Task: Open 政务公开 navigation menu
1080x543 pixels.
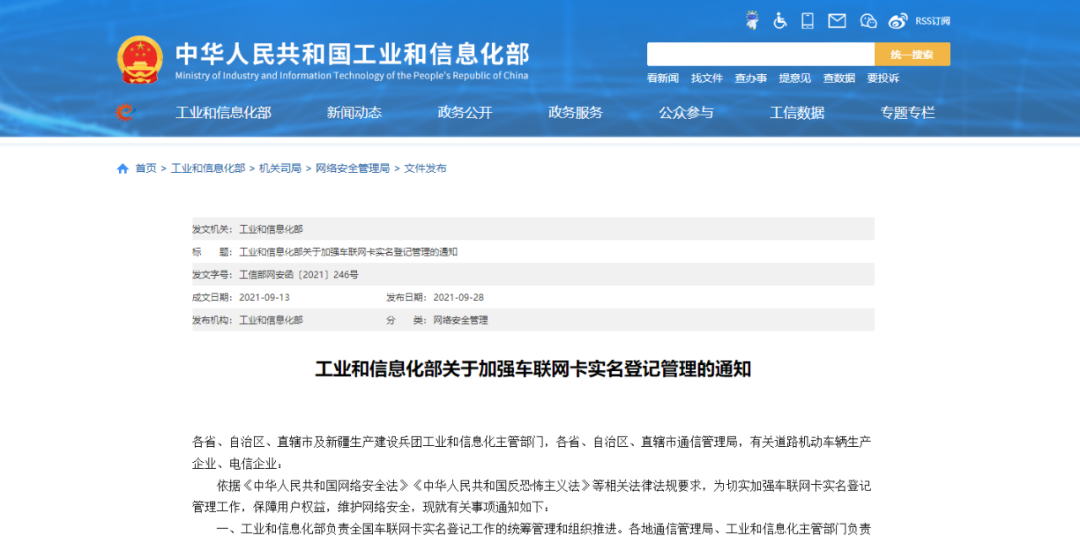Action: tap(465, 112)
